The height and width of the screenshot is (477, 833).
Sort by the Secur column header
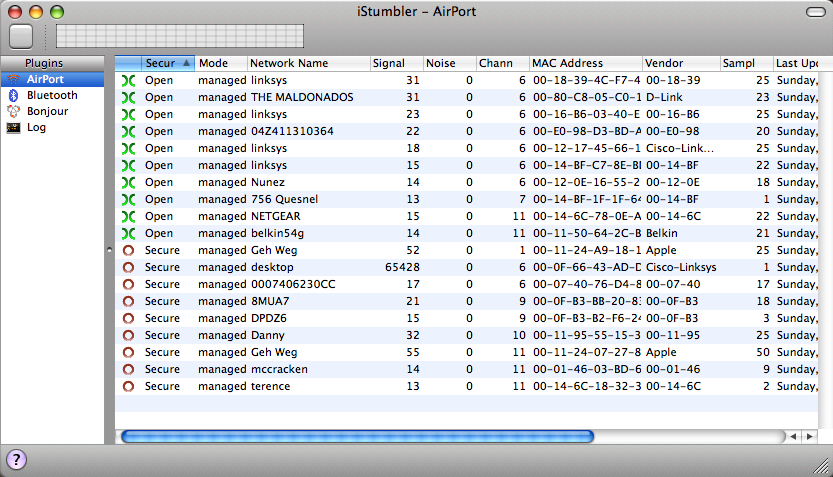pos(167,63)
